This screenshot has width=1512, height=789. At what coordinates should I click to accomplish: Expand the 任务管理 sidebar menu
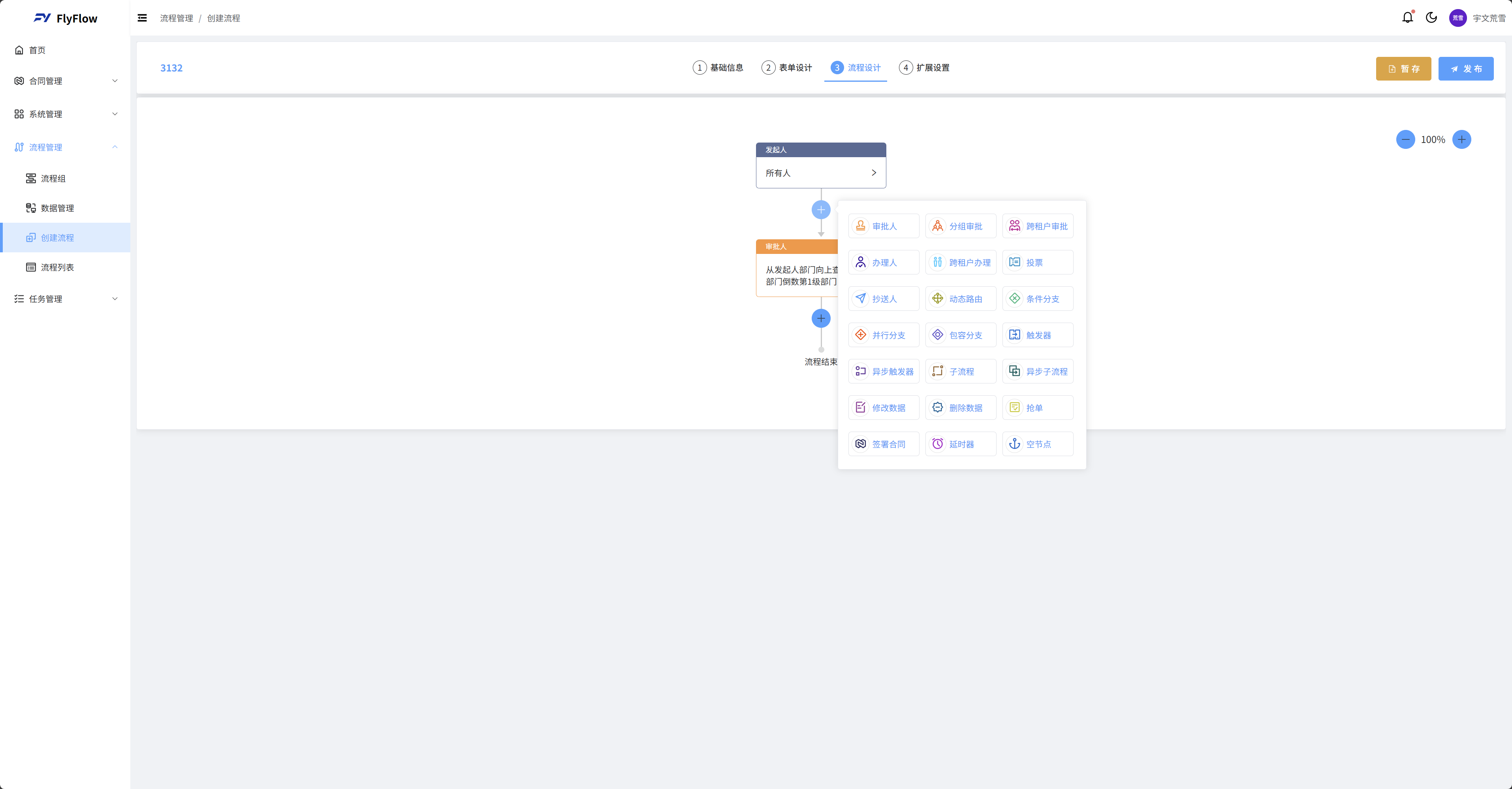coord(65,299)
